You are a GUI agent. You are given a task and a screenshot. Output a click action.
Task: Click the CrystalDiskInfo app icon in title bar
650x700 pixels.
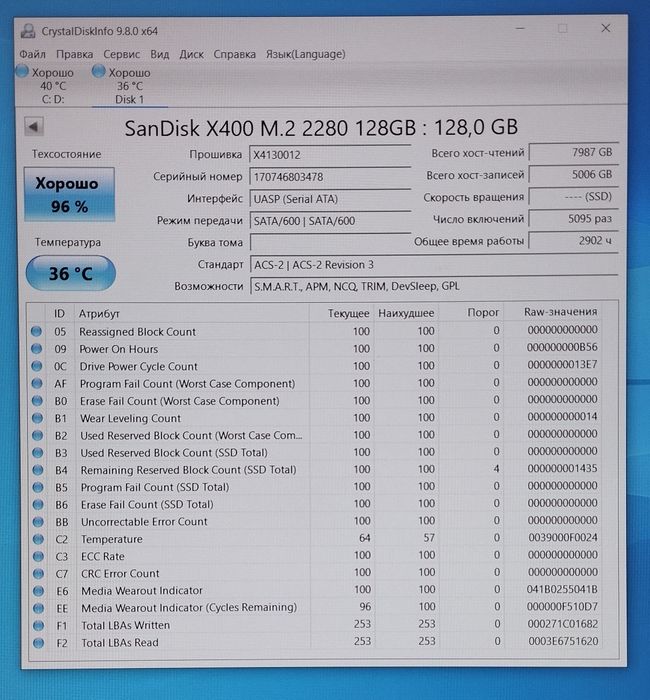pyautogui.click(x=28, y=31)
